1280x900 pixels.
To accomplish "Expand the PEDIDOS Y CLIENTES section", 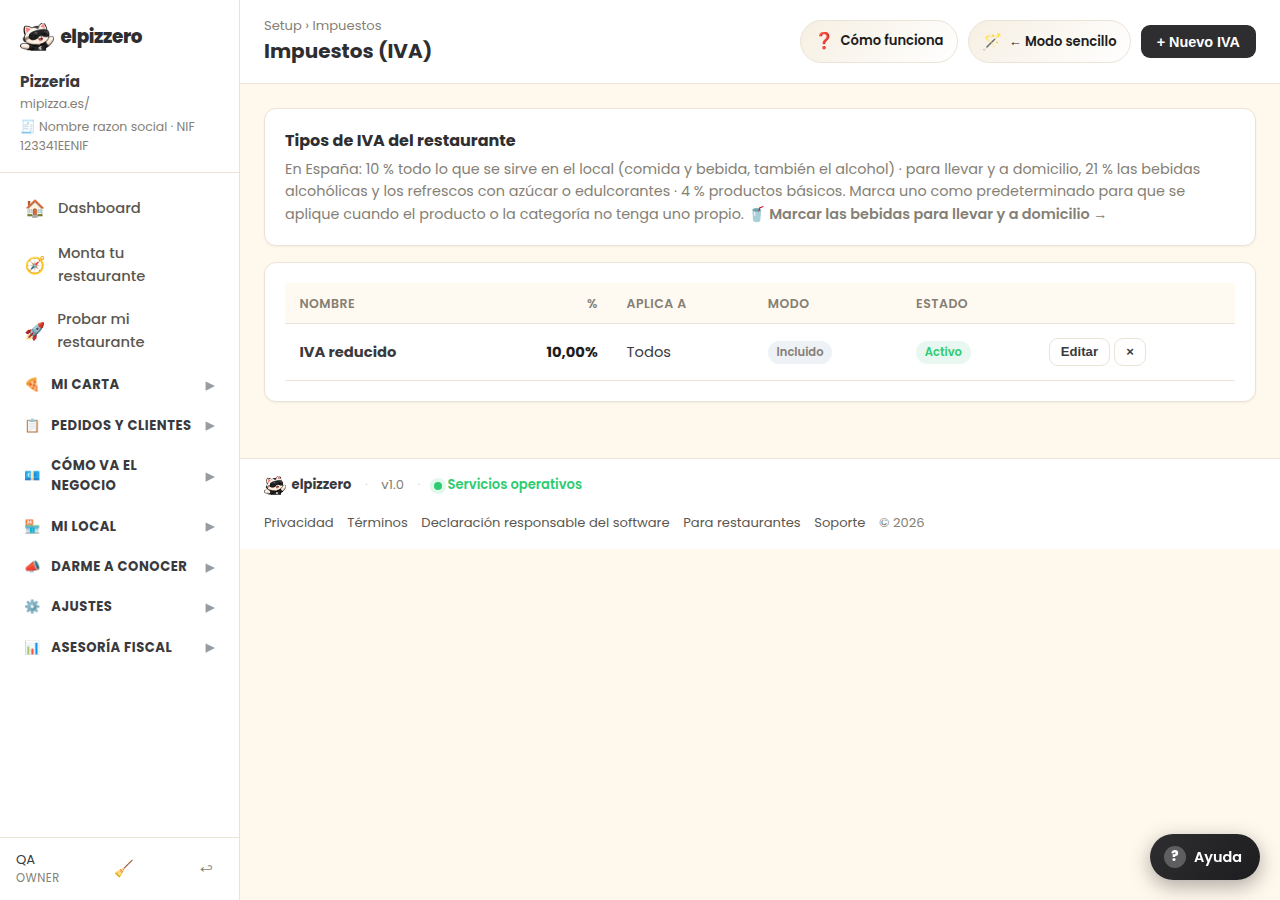I will pyautogui.click(x=120, y=425).
